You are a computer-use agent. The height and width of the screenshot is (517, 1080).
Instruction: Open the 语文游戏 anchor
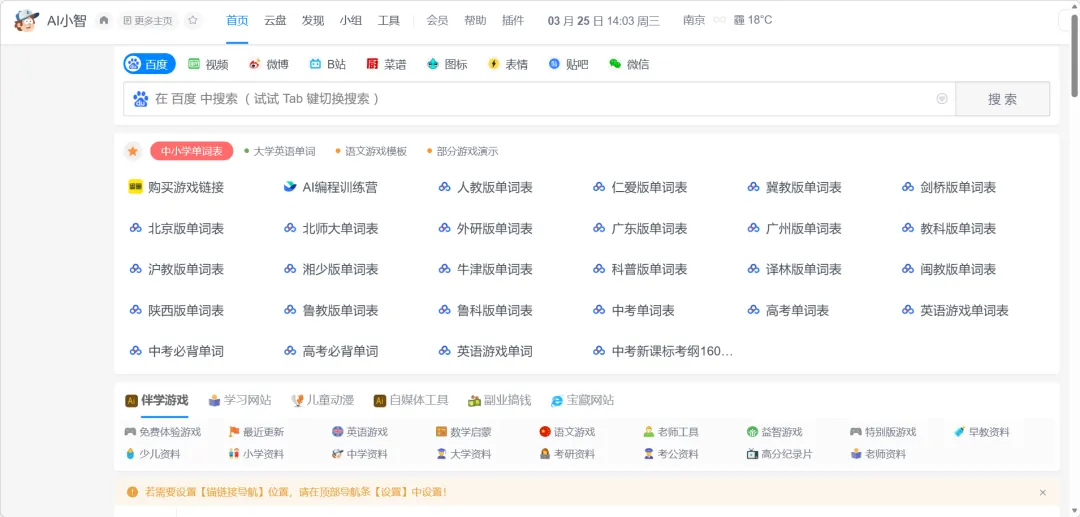point(567,432)
